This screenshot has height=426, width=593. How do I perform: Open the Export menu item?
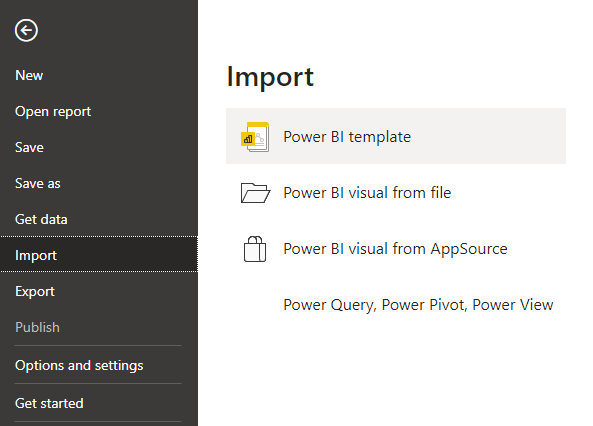point(35,292)
